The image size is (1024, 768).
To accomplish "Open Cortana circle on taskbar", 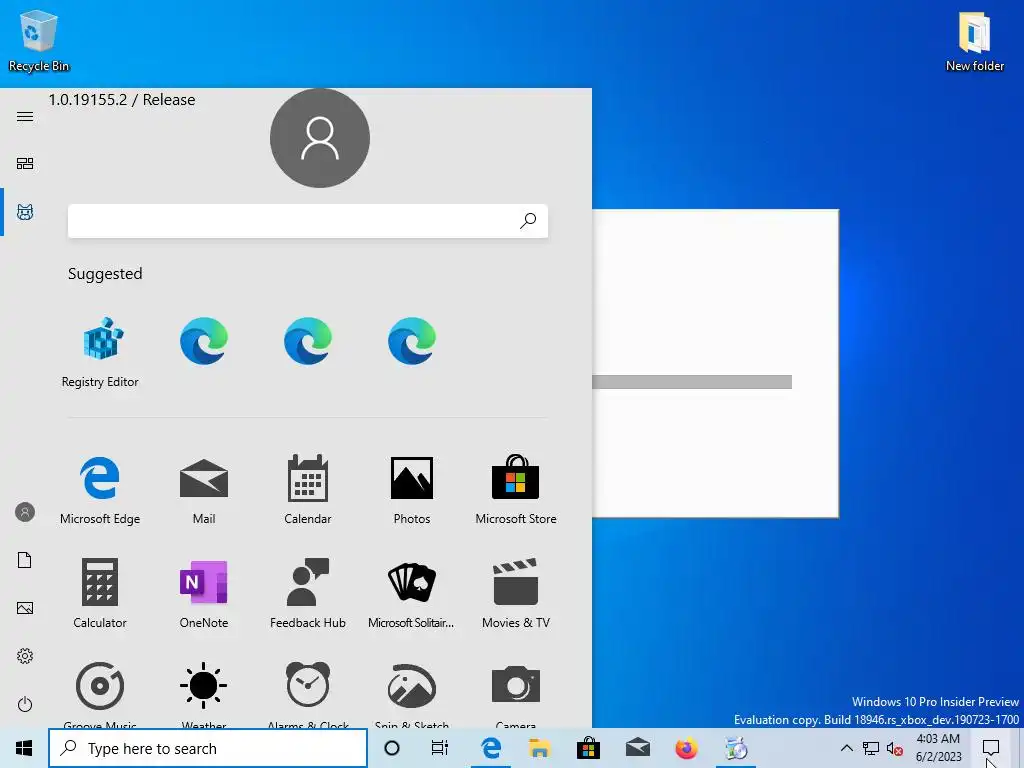I will 392,748.
